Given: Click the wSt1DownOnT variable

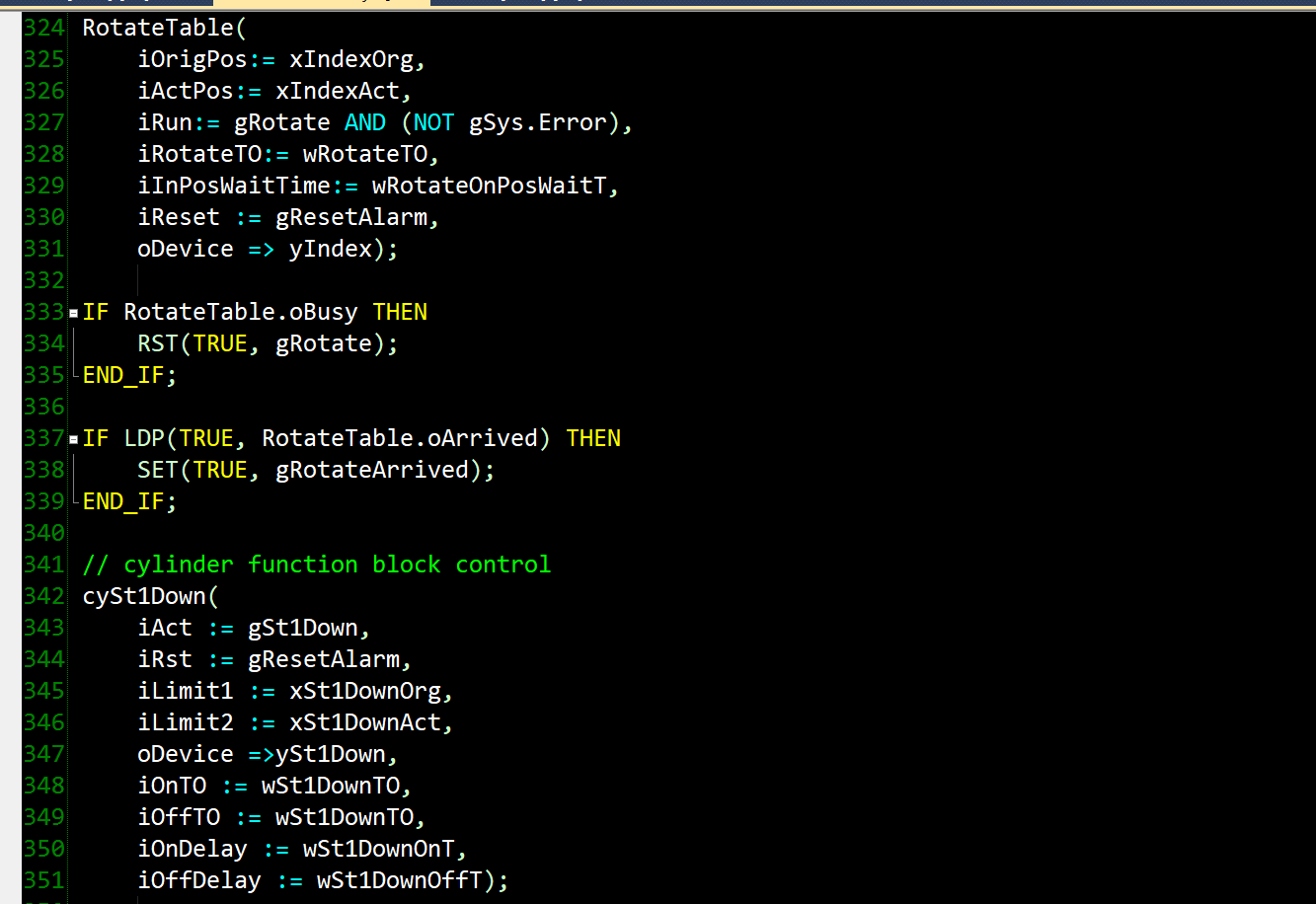Looking at the screenshot, I should point(378,849).
